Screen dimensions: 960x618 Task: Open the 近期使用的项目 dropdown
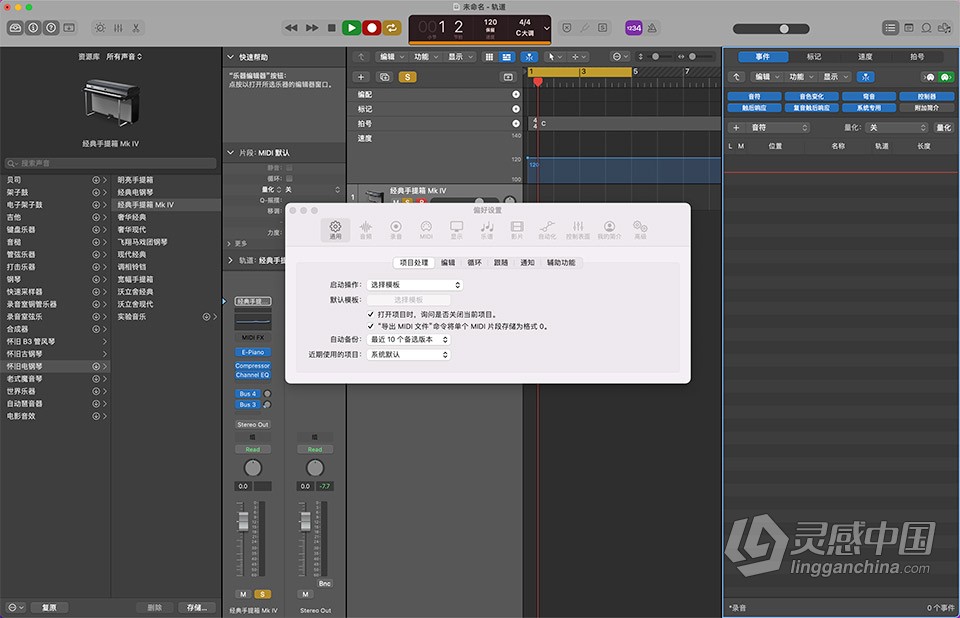[408, 355]
